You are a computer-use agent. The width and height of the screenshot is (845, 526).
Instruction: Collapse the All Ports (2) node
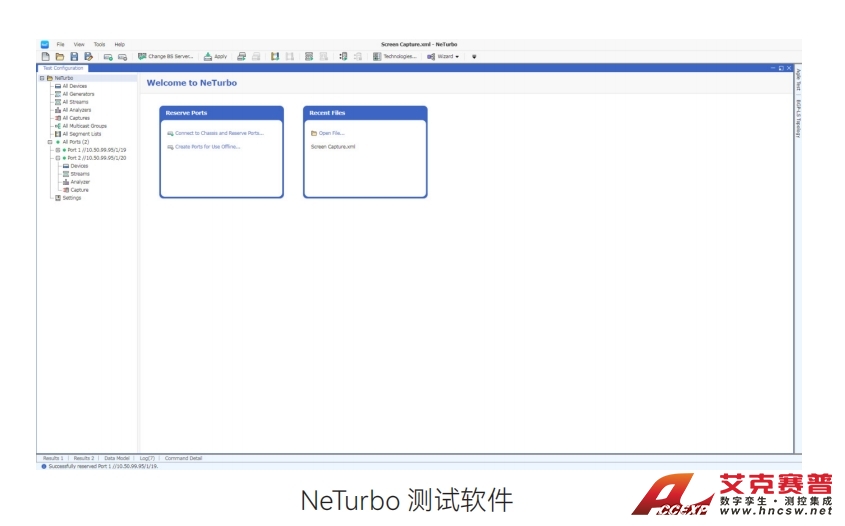[x=49, y=142]
